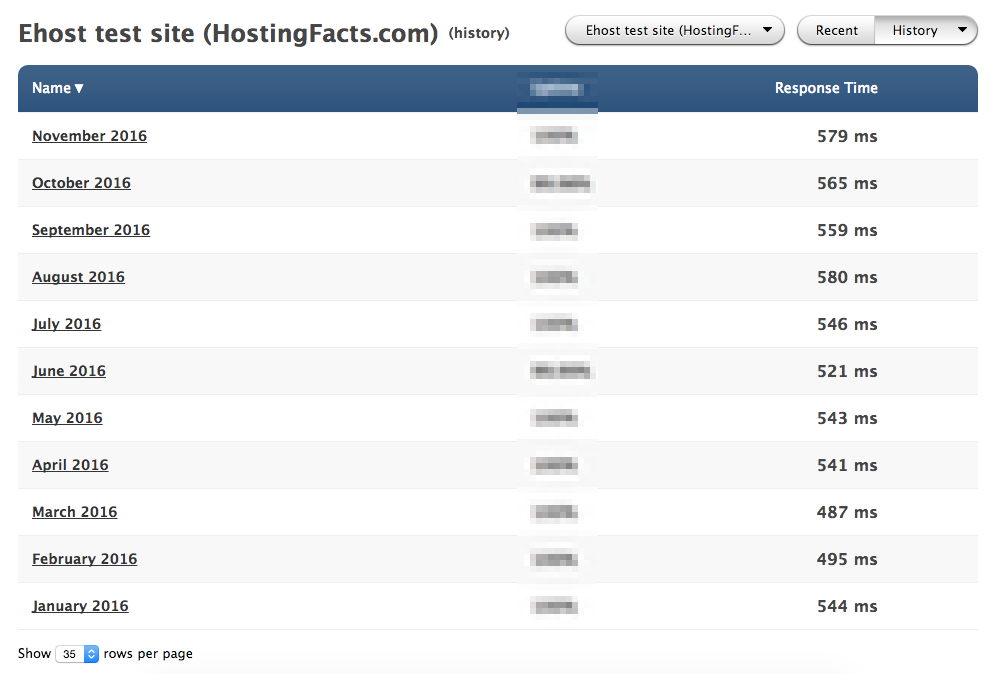Click the 544 ms response time value

(847, 606)
